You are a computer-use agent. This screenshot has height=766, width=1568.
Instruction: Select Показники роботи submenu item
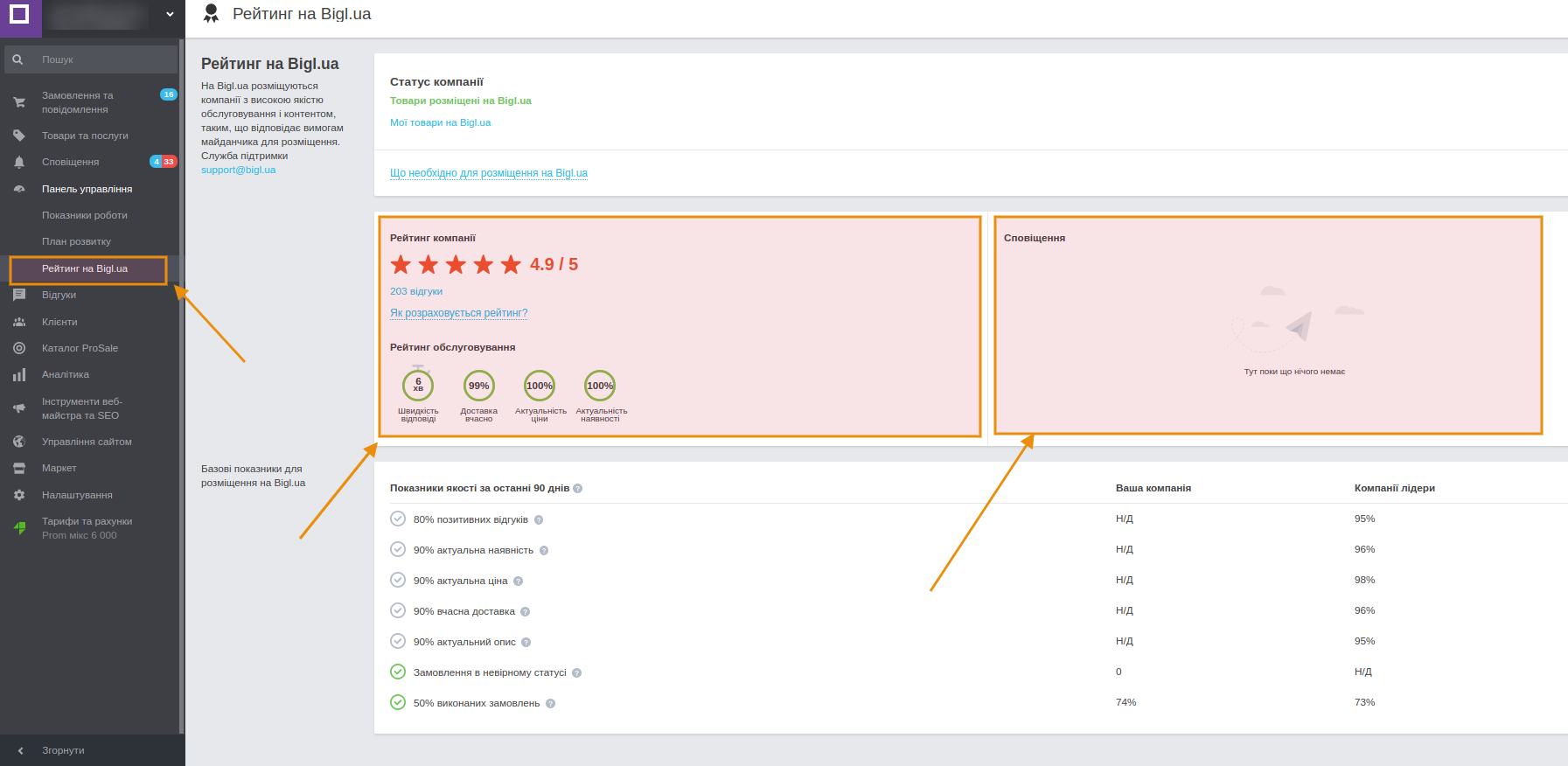pos(85,215)
